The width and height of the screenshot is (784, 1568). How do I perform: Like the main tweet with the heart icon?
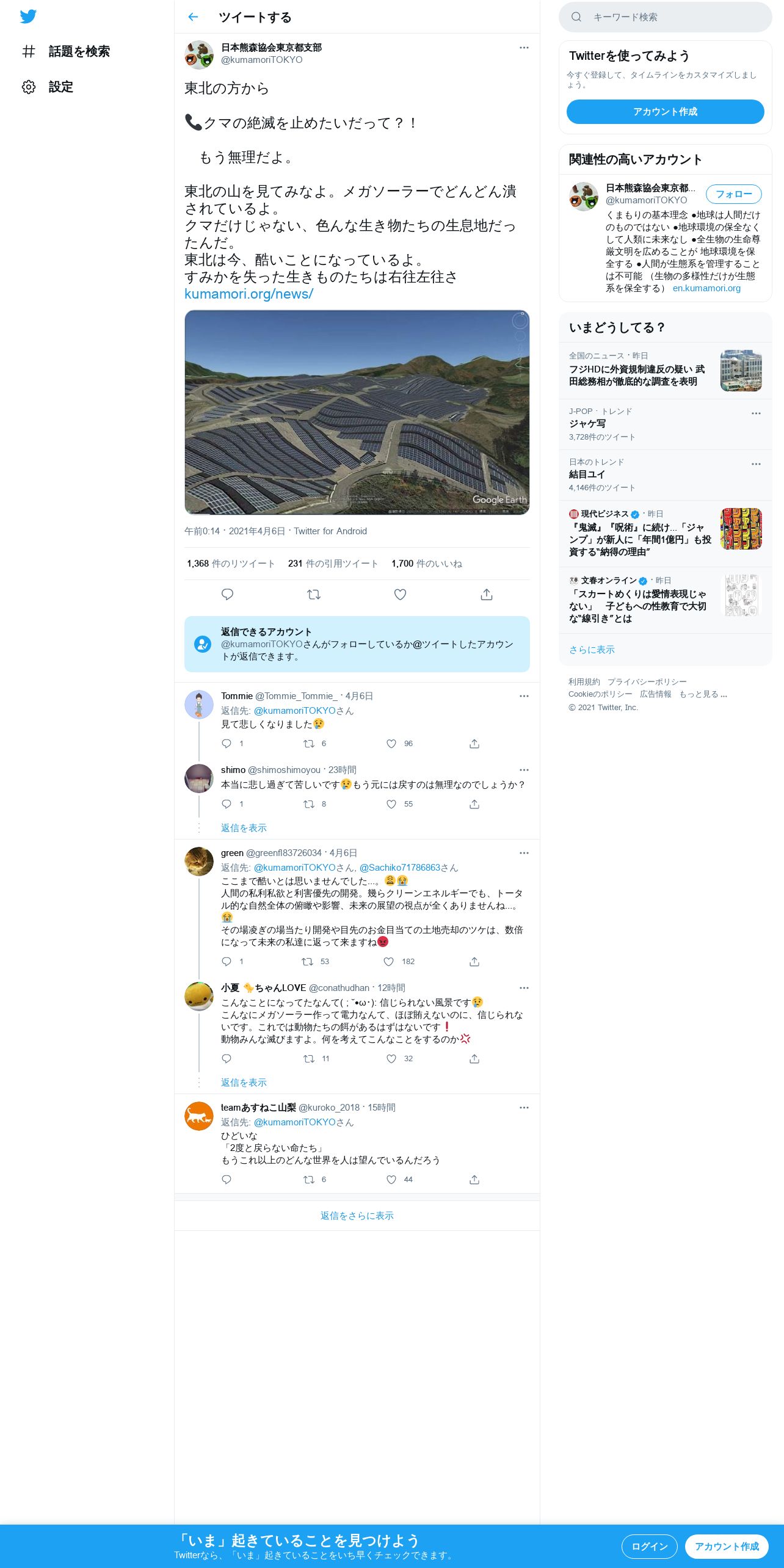click(x=400, y=594)
